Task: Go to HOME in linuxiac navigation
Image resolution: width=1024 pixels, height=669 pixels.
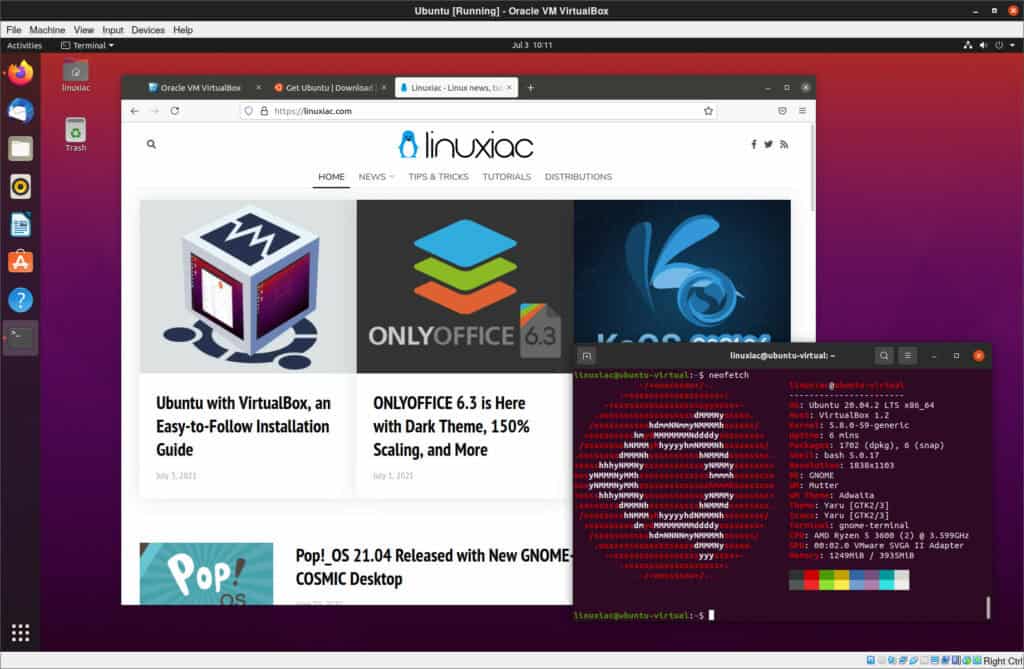Action: 331,177
